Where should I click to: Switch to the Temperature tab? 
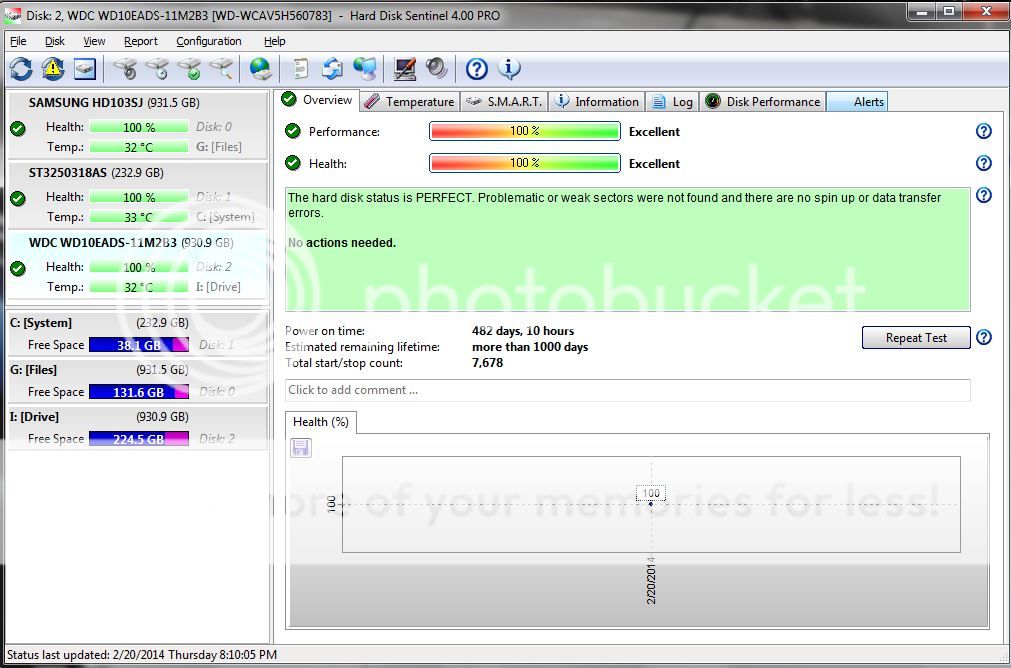click(x=409, y=101)
